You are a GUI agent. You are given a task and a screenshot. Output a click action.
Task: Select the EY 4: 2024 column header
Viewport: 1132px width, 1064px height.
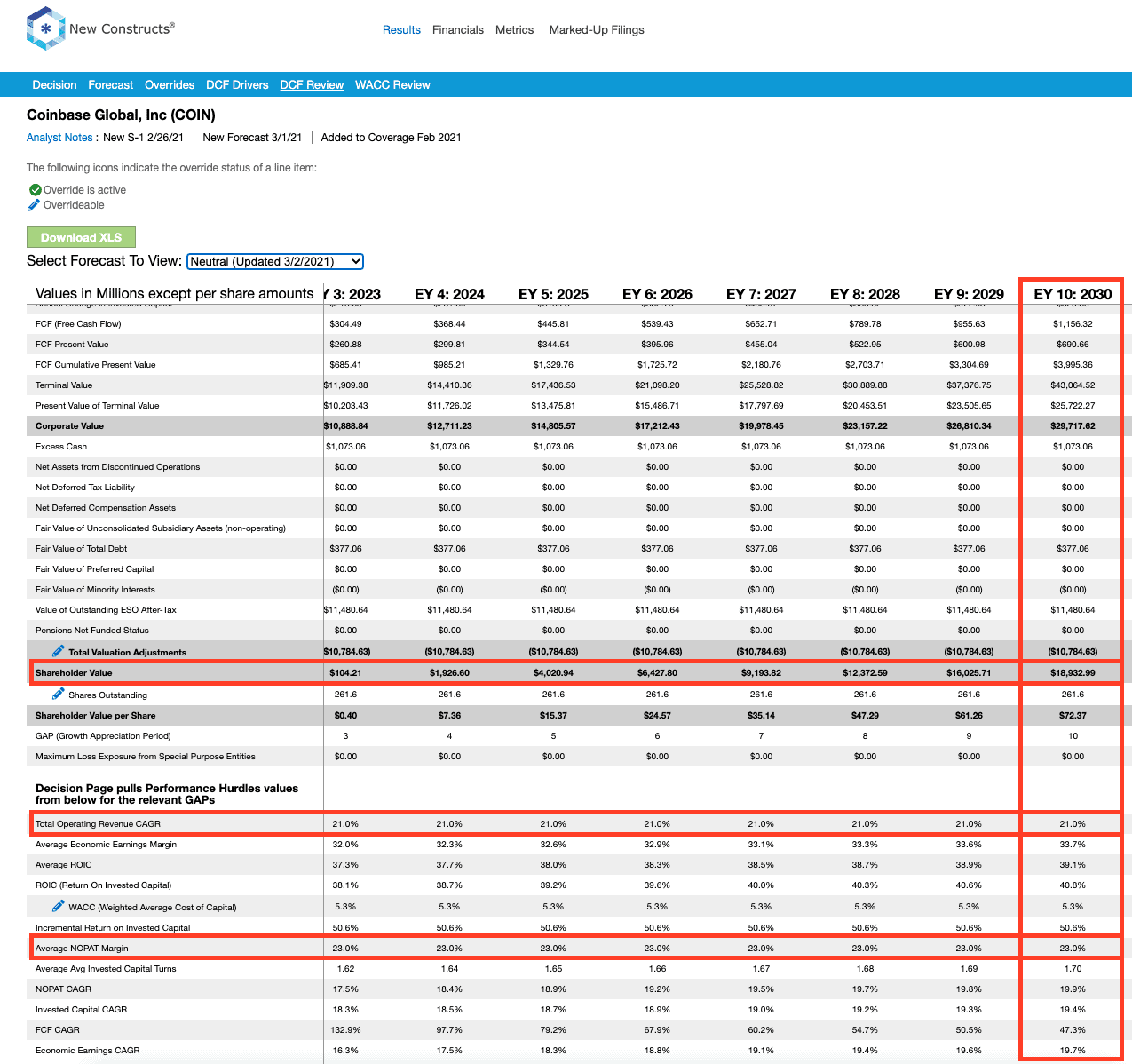[449, 294]
